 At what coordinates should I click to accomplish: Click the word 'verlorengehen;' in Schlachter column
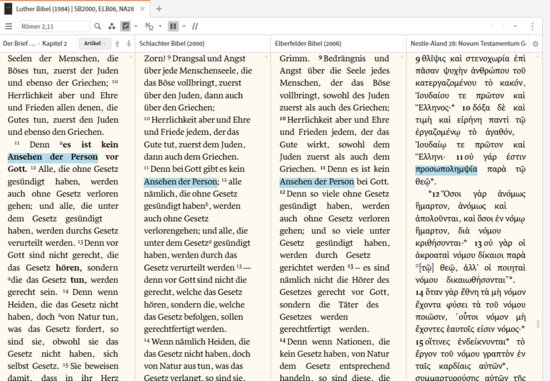[172, 231]
